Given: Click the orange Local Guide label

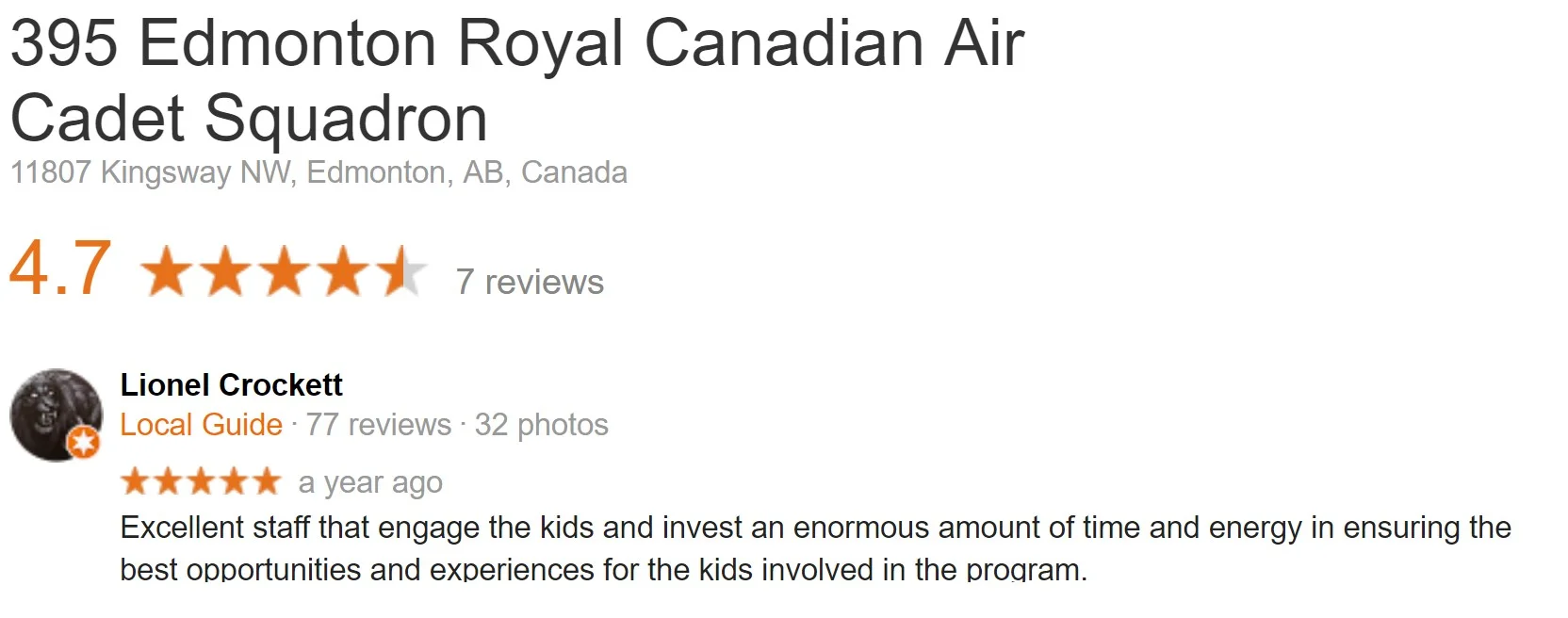Looking at the screenshot, I should (201, 425).
